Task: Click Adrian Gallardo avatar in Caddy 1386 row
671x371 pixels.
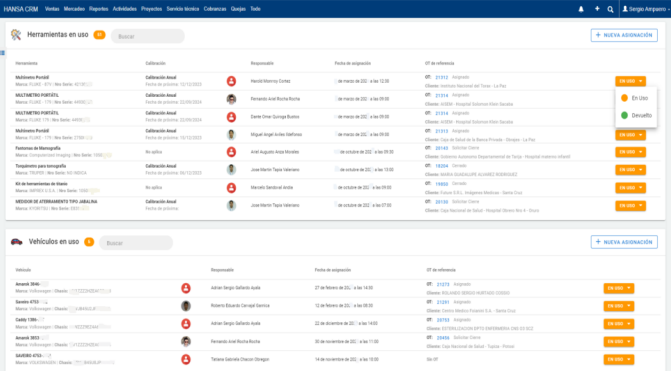Action: click(186, 324)
